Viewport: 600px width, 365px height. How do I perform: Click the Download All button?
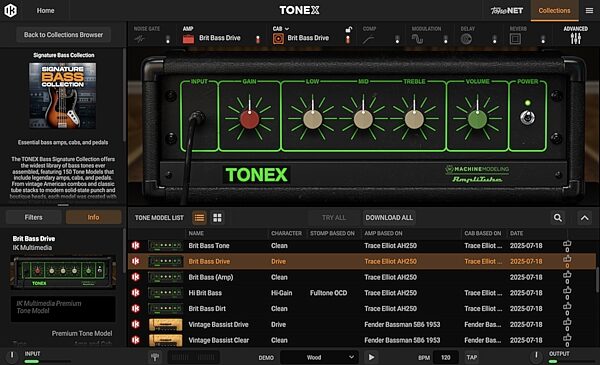389,218
